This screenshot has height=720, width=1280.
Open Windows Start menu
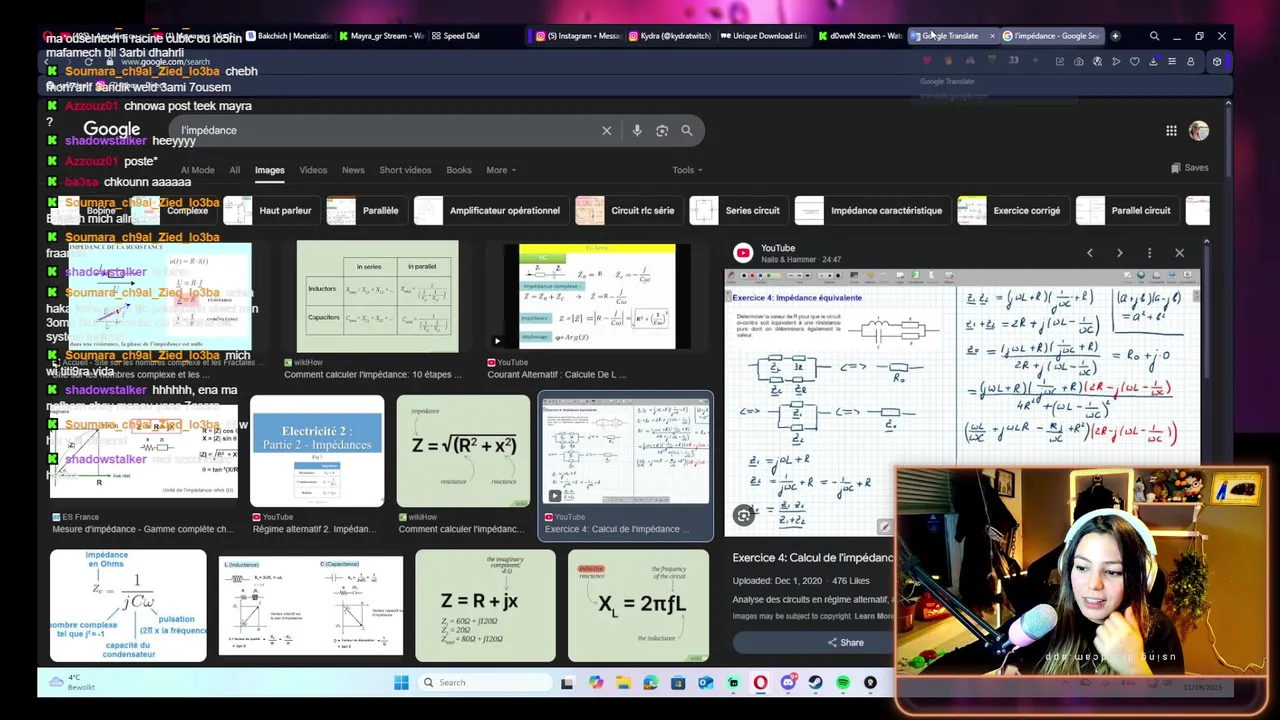tap(401, 682)
